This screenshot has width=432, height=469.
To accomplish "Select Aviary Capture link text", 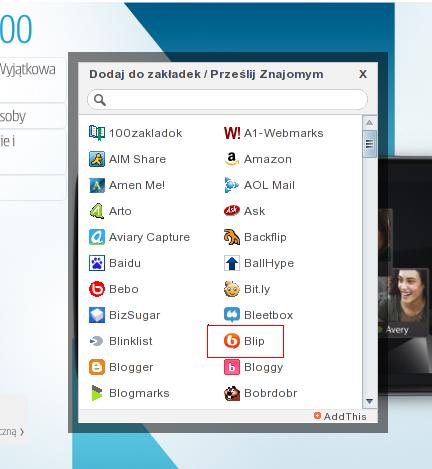I will (x=149, y=237).
